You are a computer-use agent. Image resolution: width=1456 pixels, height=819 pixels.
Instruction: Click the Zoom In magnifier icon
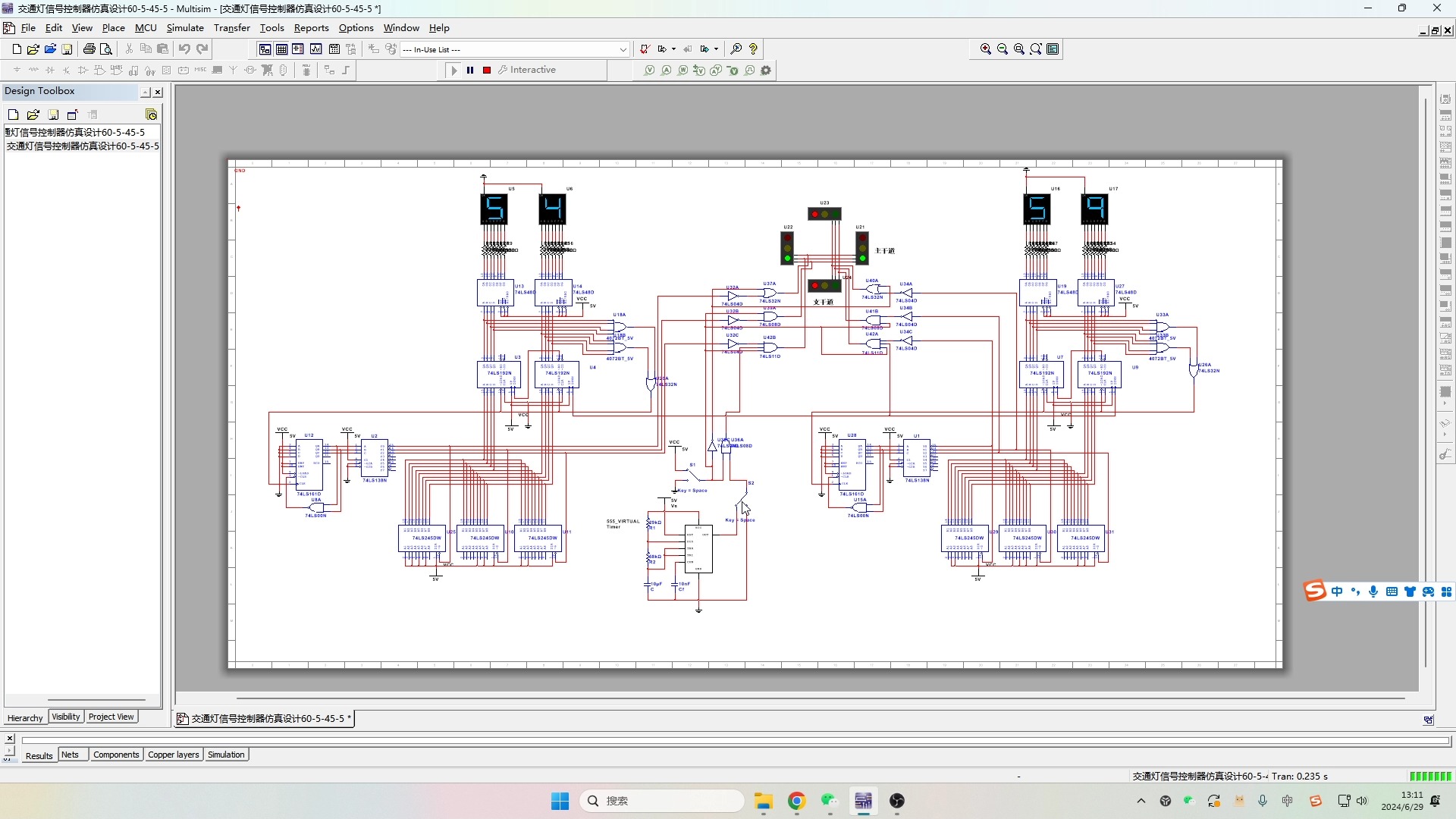pyautogui.click(x=985, y=49)
